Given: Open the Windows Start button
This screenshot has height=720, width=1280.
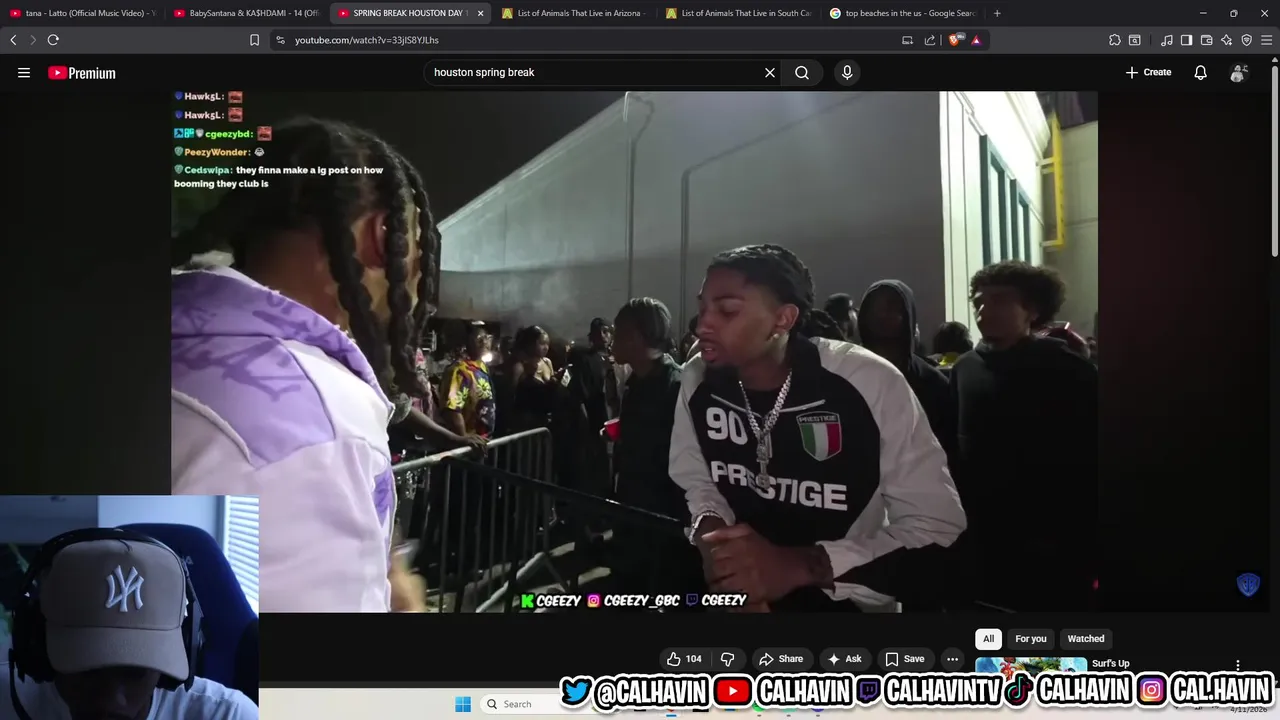Looking at the screenshot, I should 463,704.
